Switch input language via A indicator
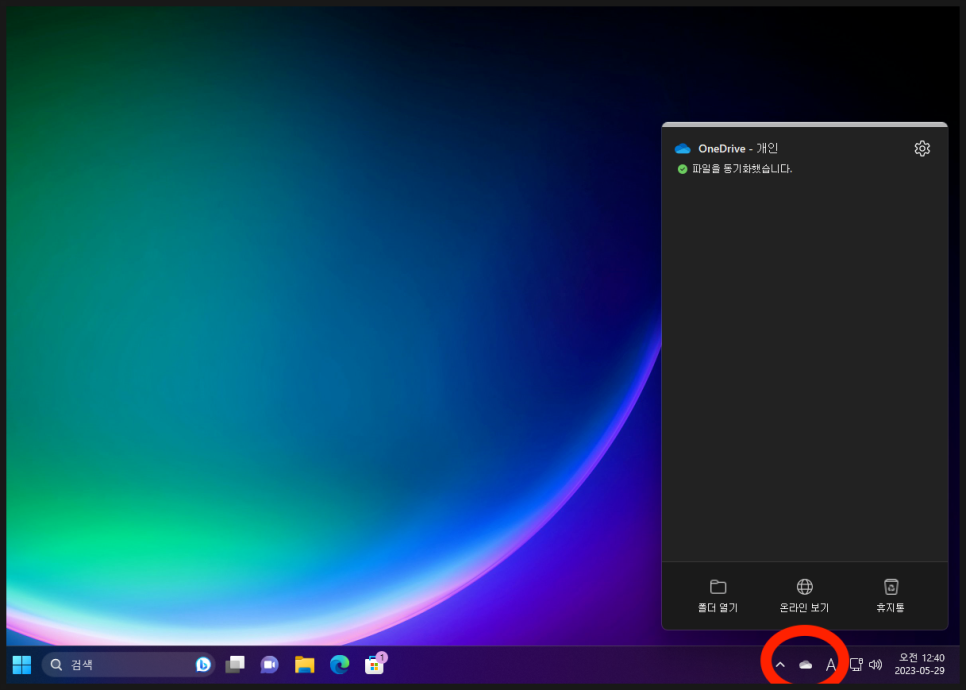Screen dimensions: 966x690 [x=830, y=665]
